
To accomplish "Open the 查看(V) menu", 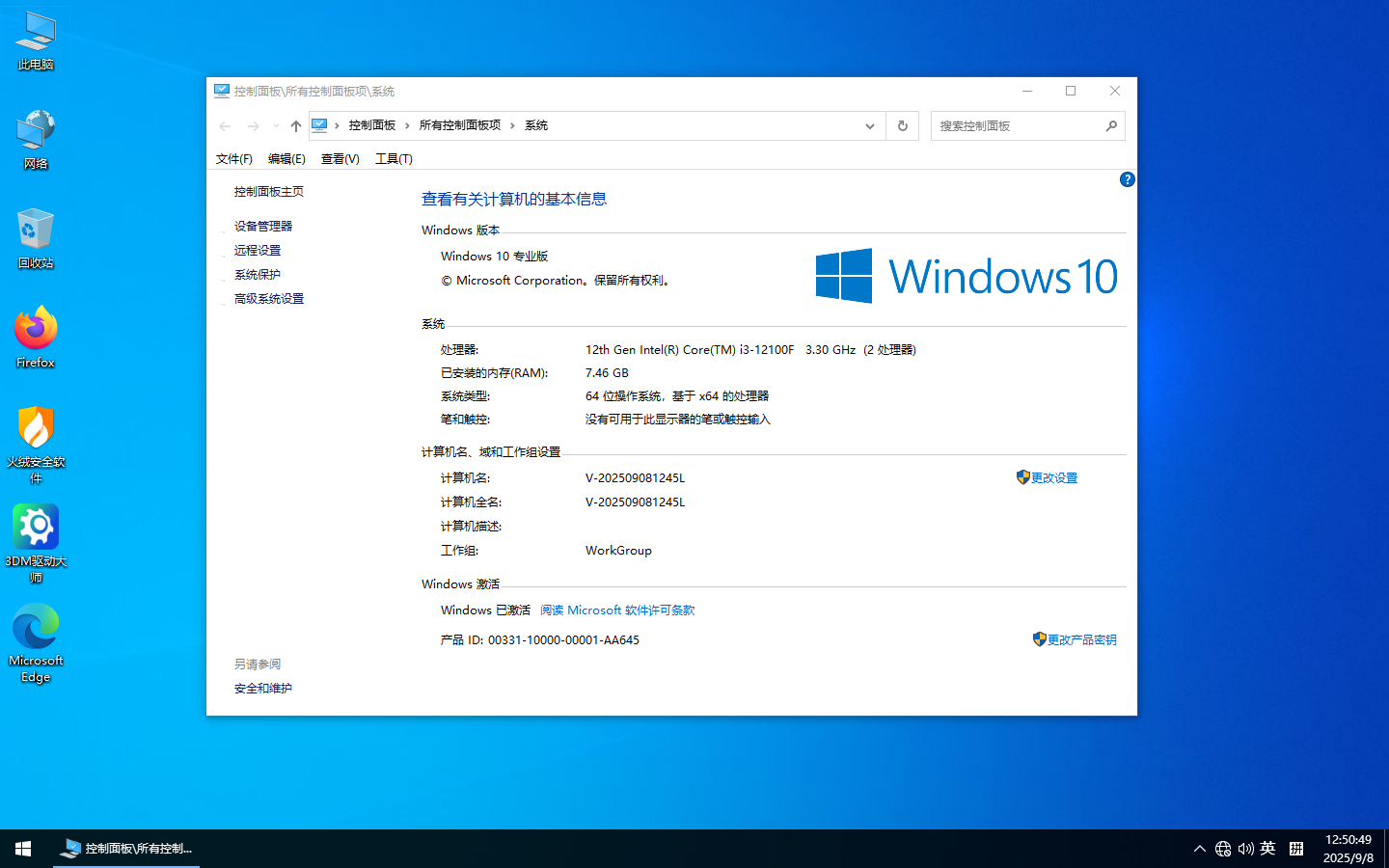I will tap(340, 158).
